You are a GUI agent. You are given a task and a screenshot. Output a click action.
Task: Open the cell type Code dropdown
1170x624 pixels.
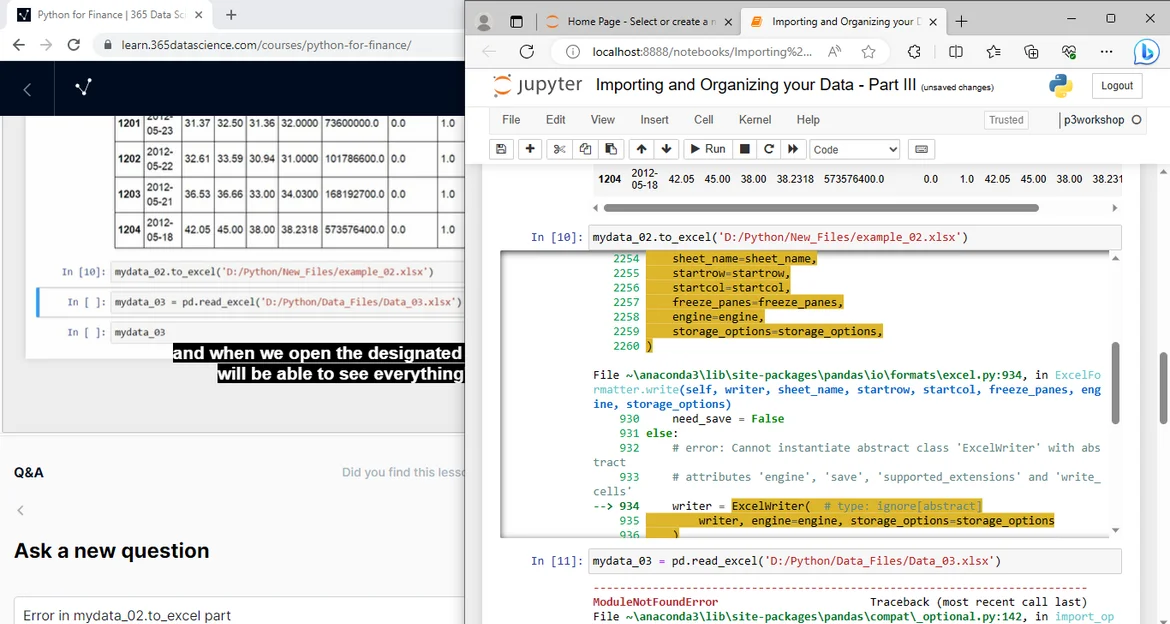point(854,149)
